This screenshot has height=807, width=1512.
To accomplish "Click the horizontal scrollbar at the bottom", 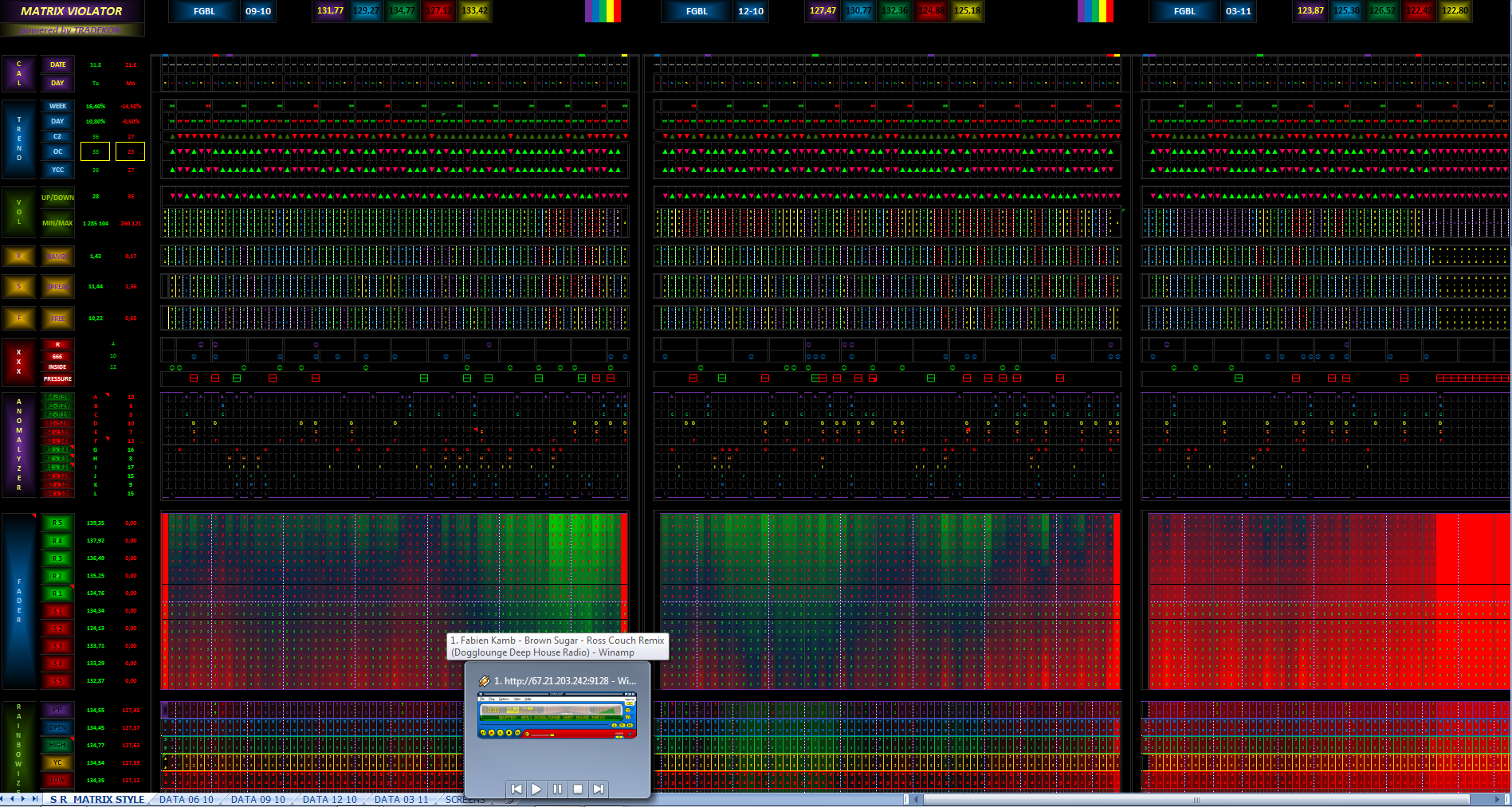I will 1196,799.
